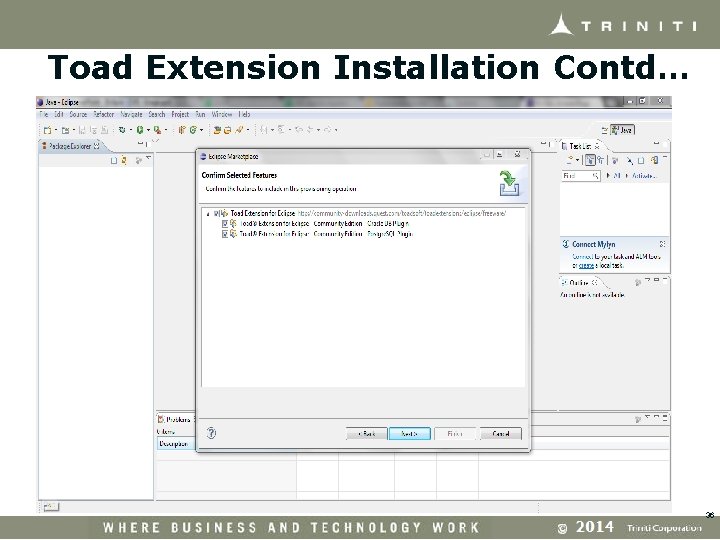
Task: Open the New Java Class dropdown arrow
Action: coord(201,131)
